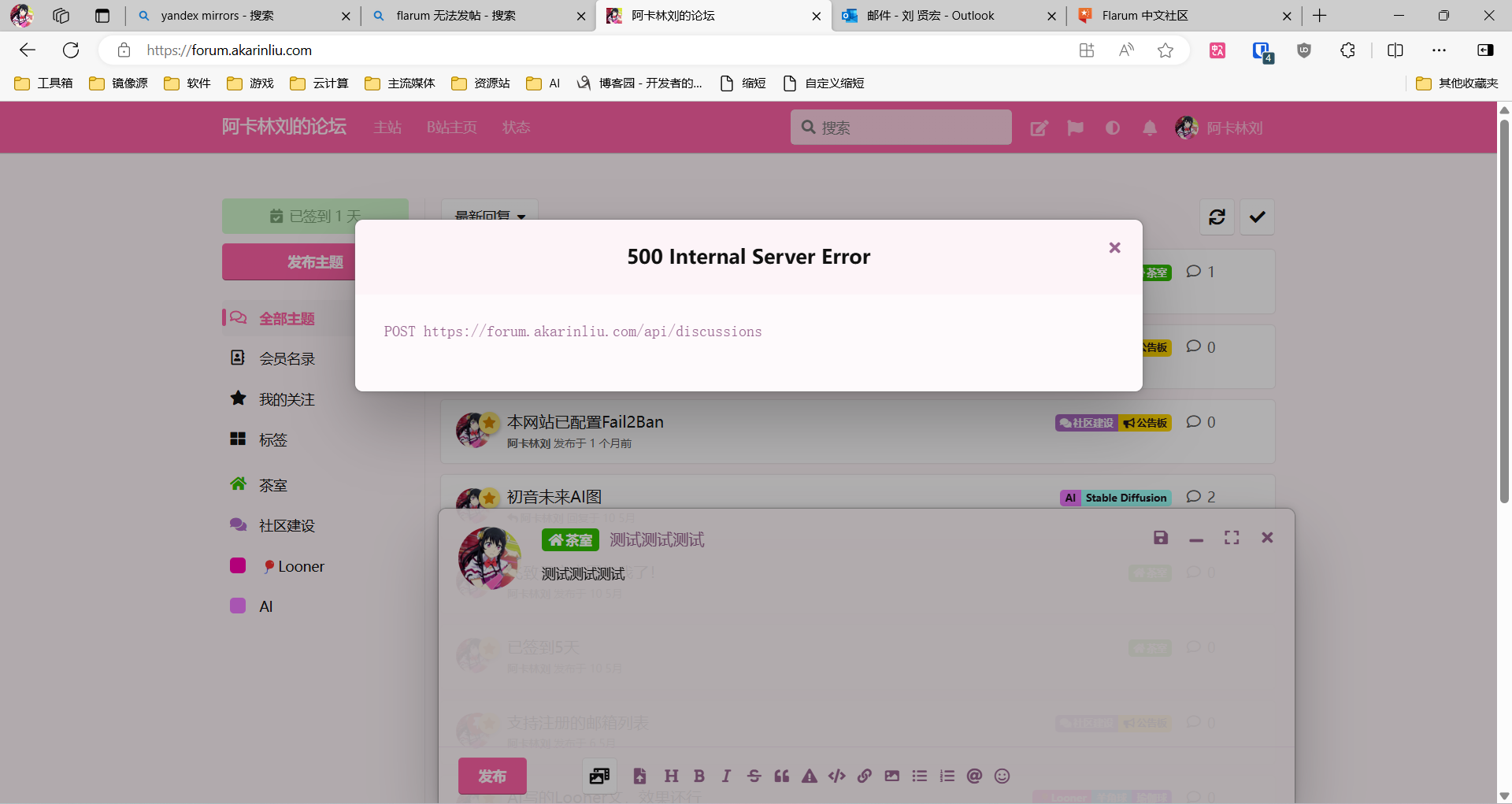Expand composer to full screen

(x=1232, y=538)
